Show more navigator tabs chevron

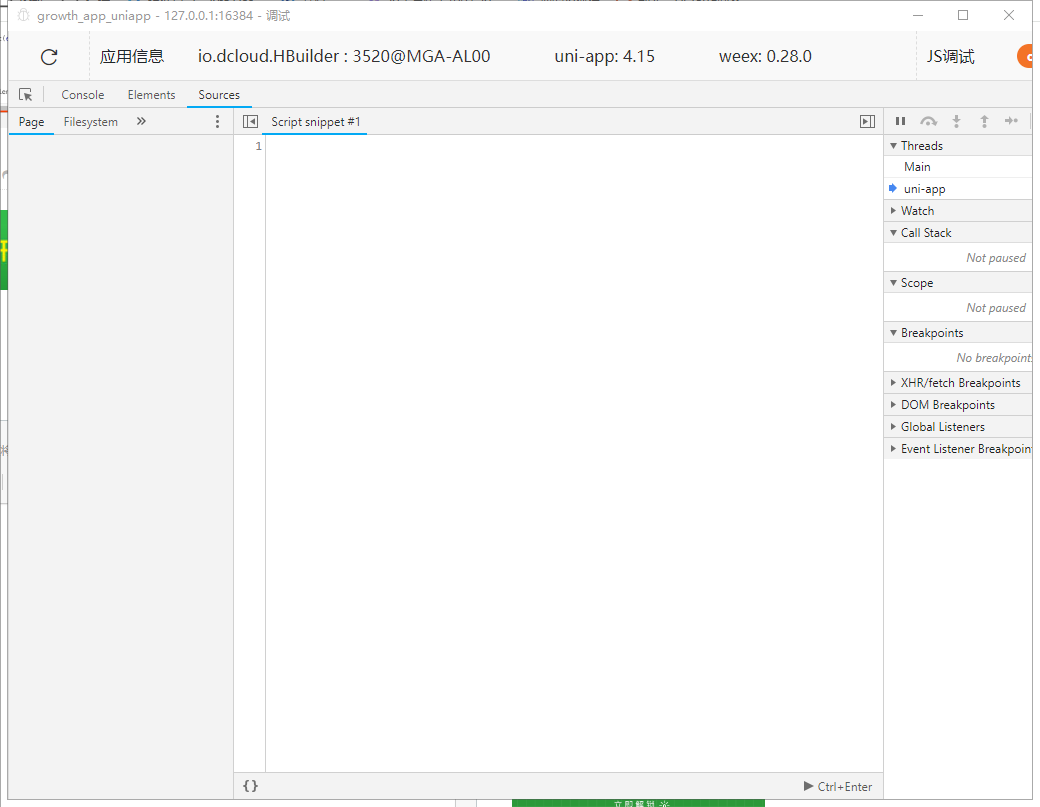[x=141, y=122]
